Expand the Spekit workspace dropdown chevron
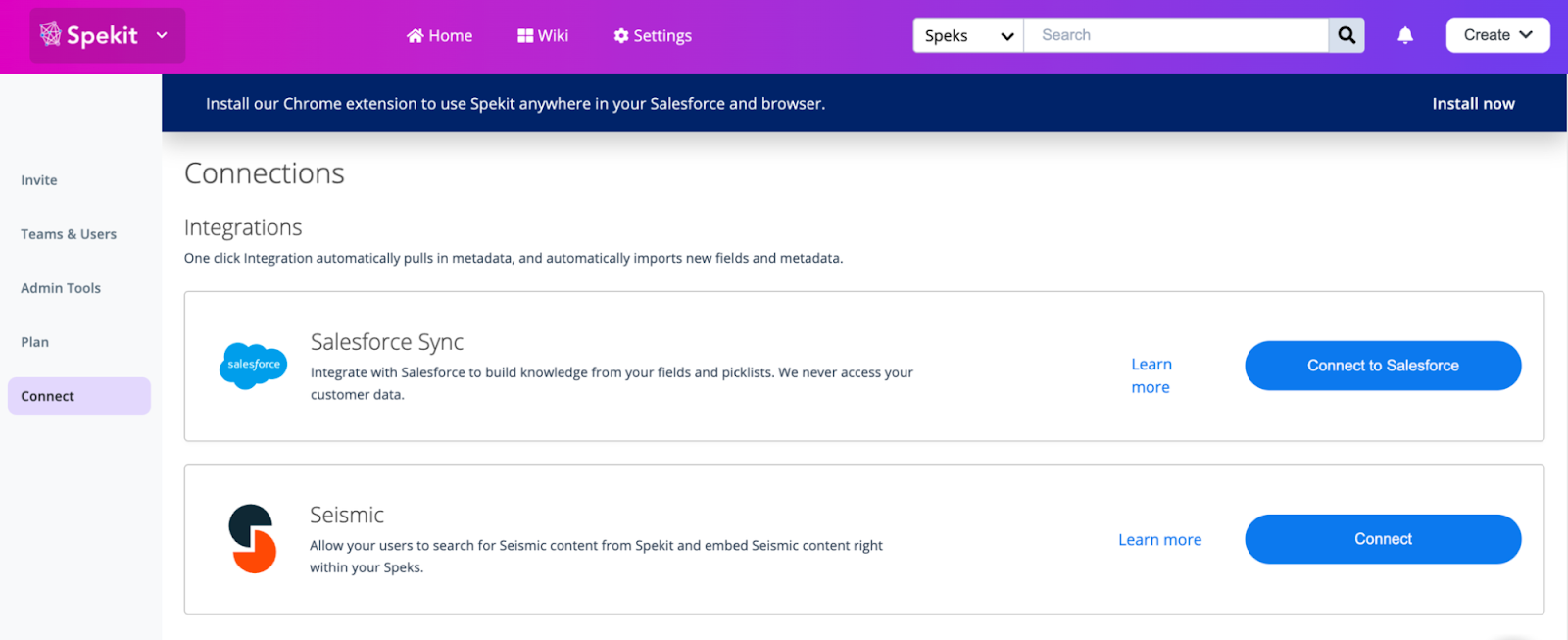The width and height of the screenshot is (1568, 640). [x=162, y=35]
